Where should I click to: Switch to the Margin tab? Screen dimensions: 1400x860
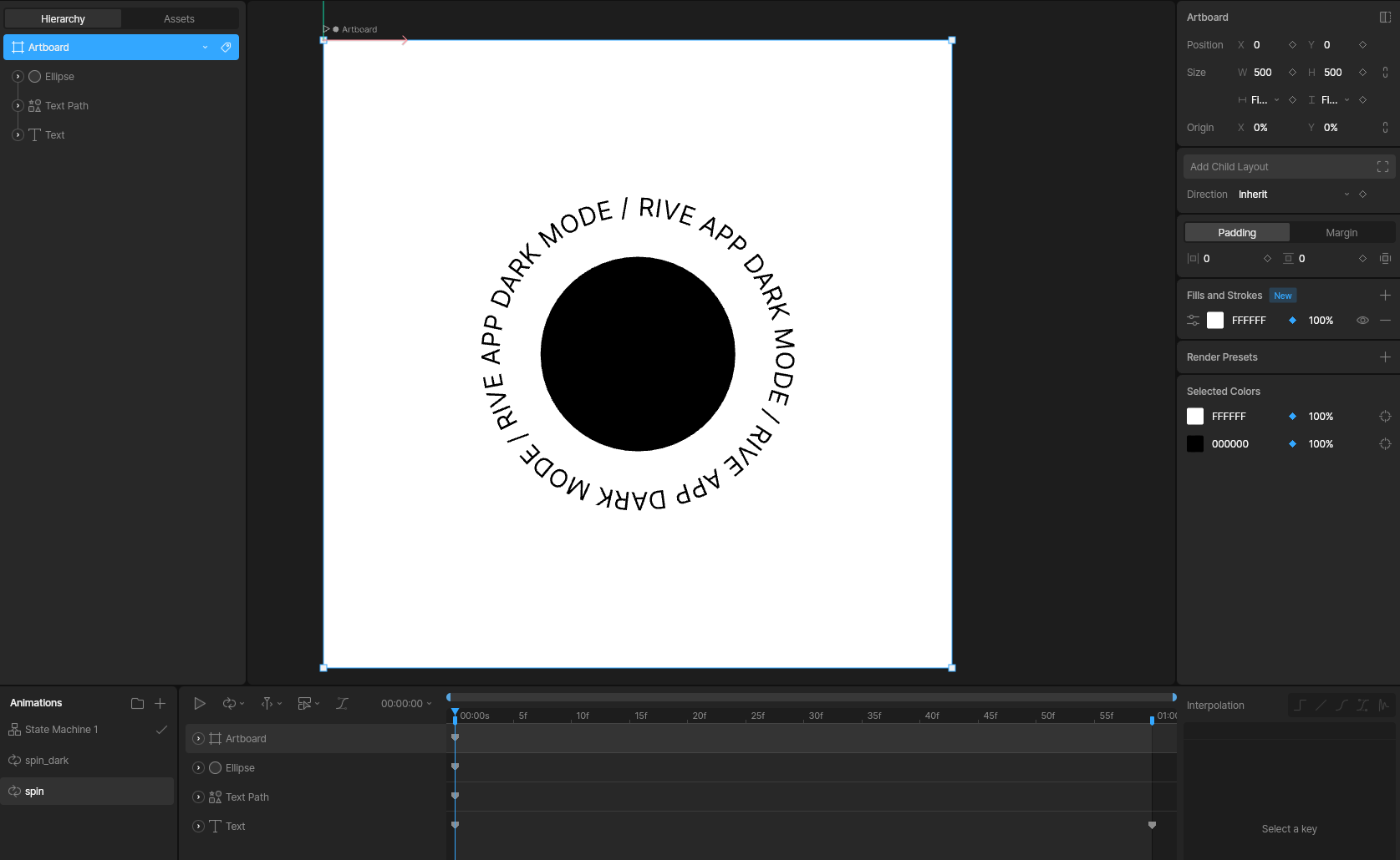tap(1341, 232)
